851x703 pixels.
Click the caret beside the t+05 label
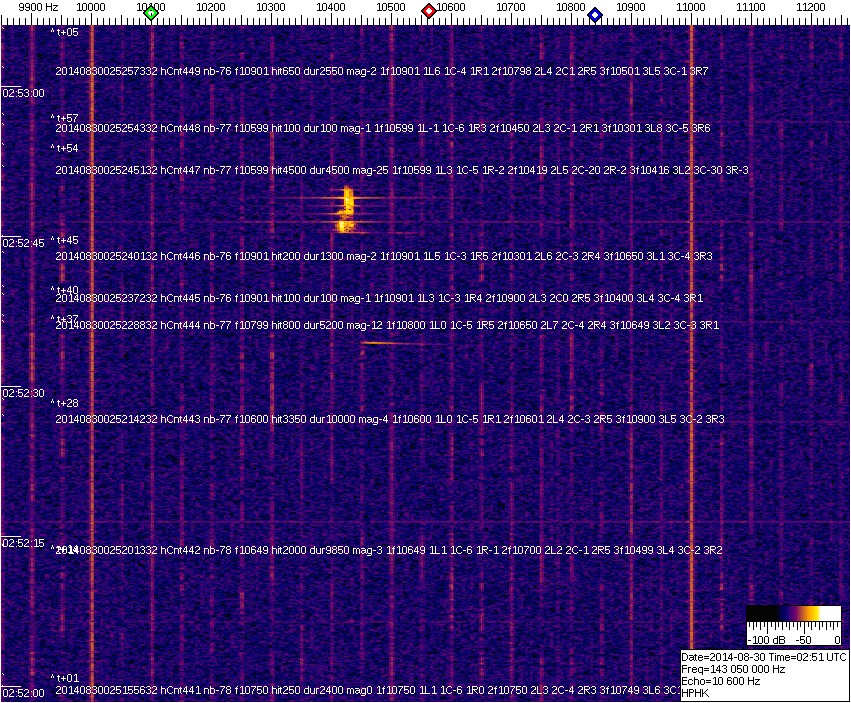click(53, 32)
